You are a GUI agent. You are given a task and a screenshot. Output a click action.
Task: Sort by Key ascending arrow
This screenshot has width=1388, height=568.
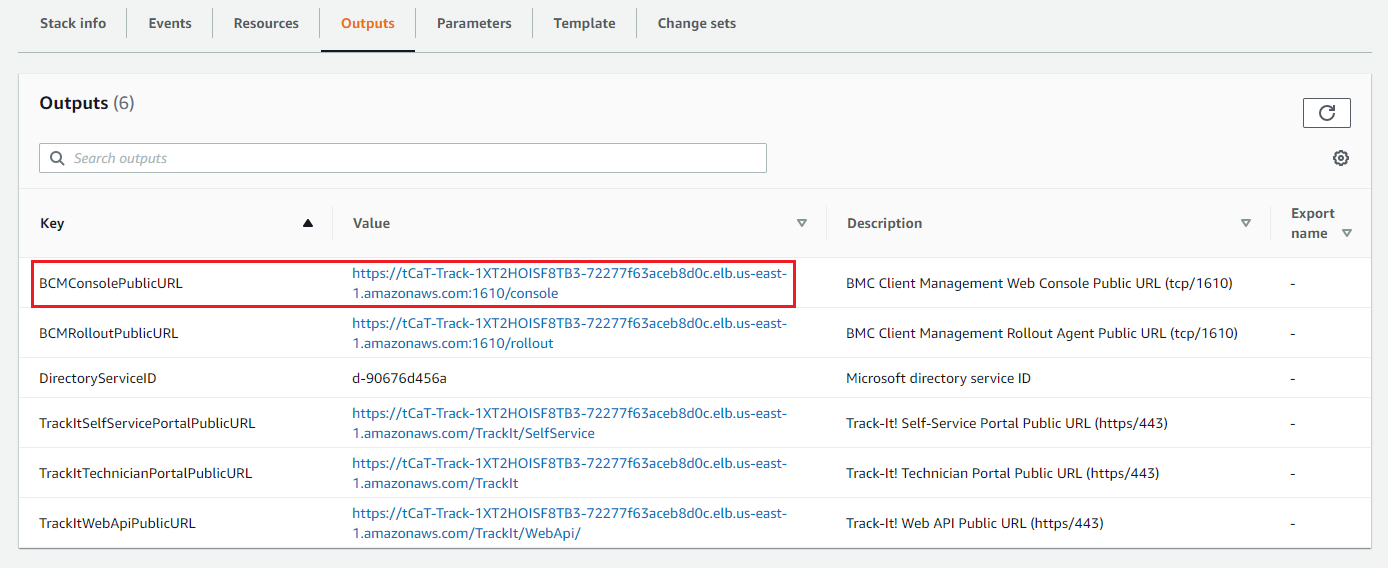308,223
